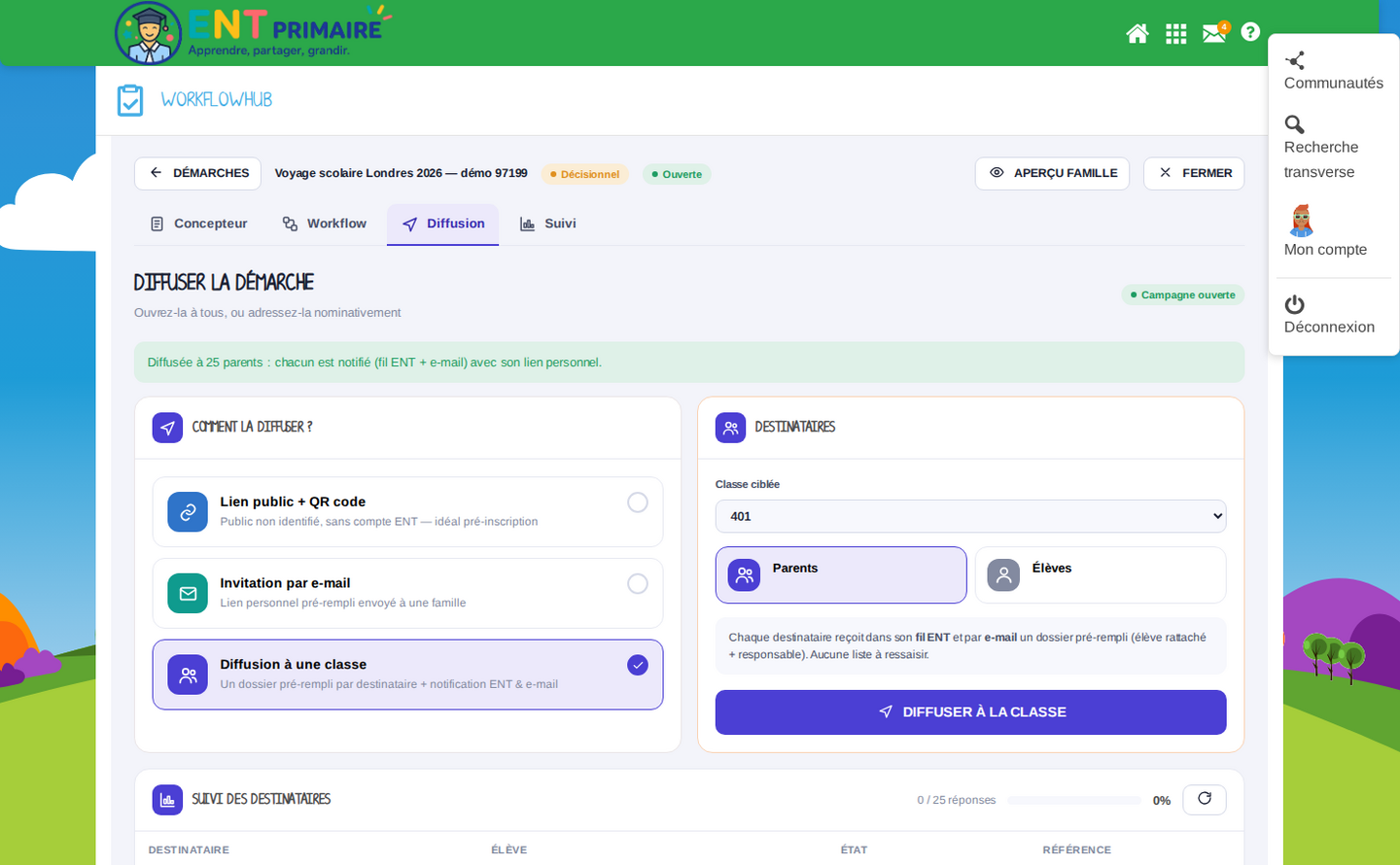The height and width of the screenshot is (865, 1400).
Task: Click the ENT Primaire mascot logo
Action: [x=149, y=33]
